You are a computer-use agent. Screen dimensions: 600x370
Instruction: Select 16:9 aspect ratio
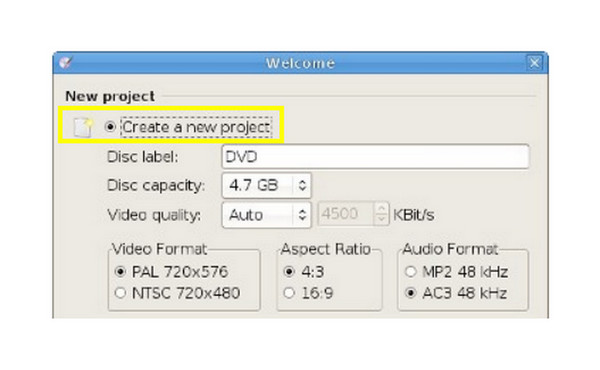(289, 293)
